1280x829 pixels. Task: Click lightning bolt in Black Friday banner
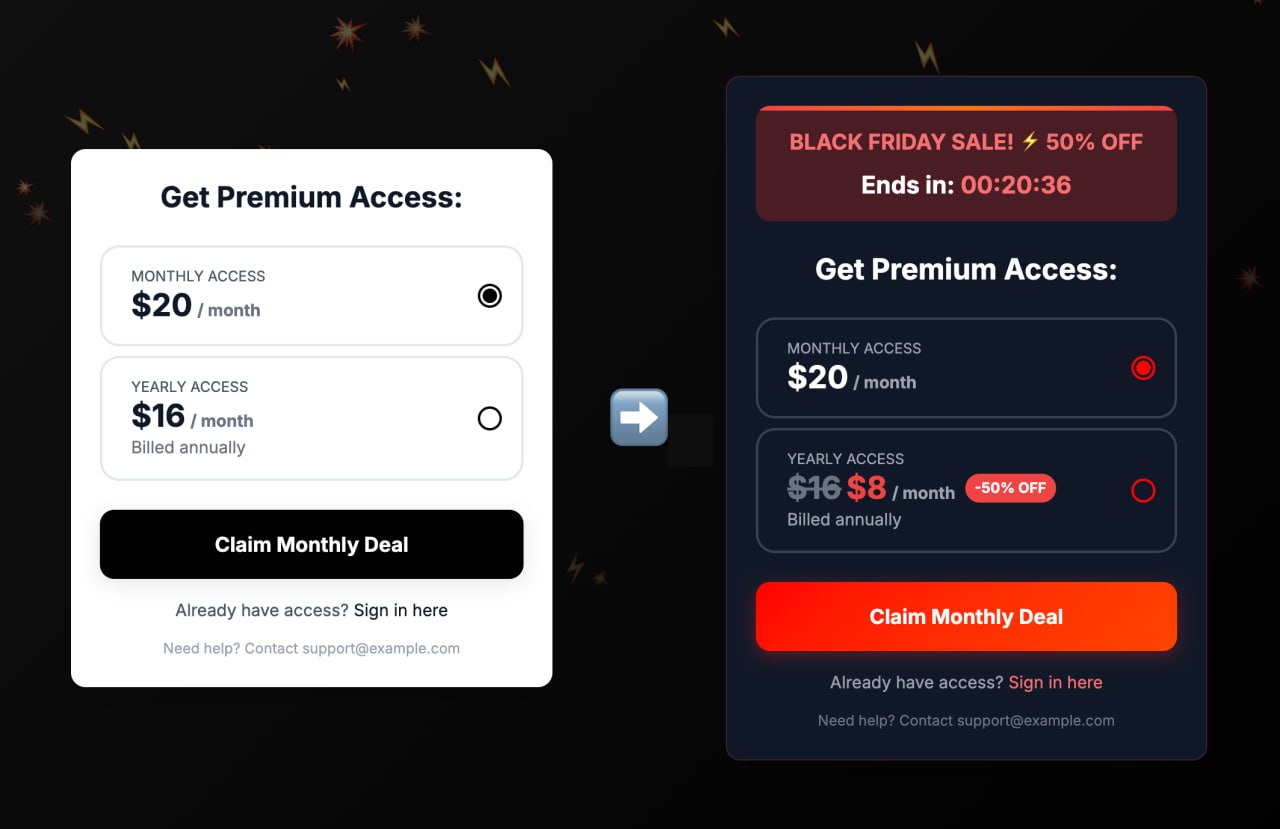click(1030, 142)
